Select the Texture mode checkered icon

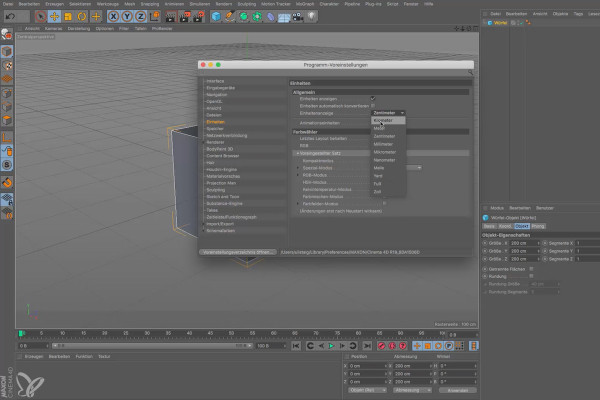click(7, 65)
